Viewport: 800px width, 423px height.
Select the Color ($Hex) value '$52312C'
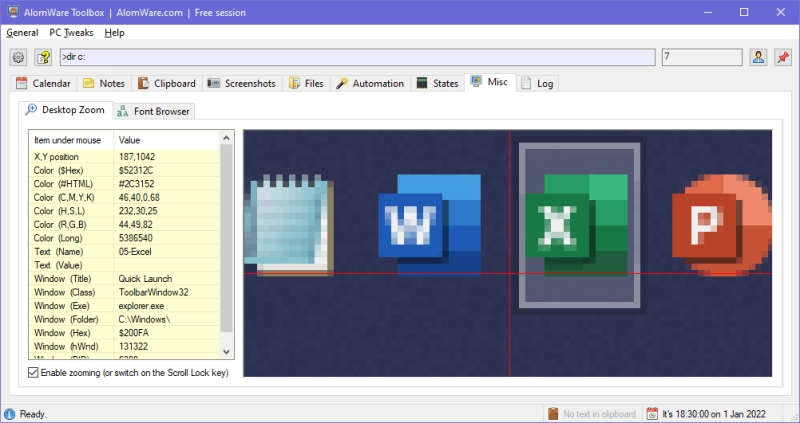pyautogui.click(x=136, y=170)
